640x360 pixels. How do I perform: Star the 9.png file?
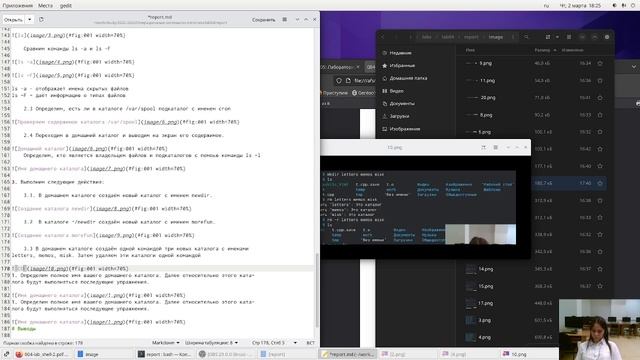pos(600,63)
